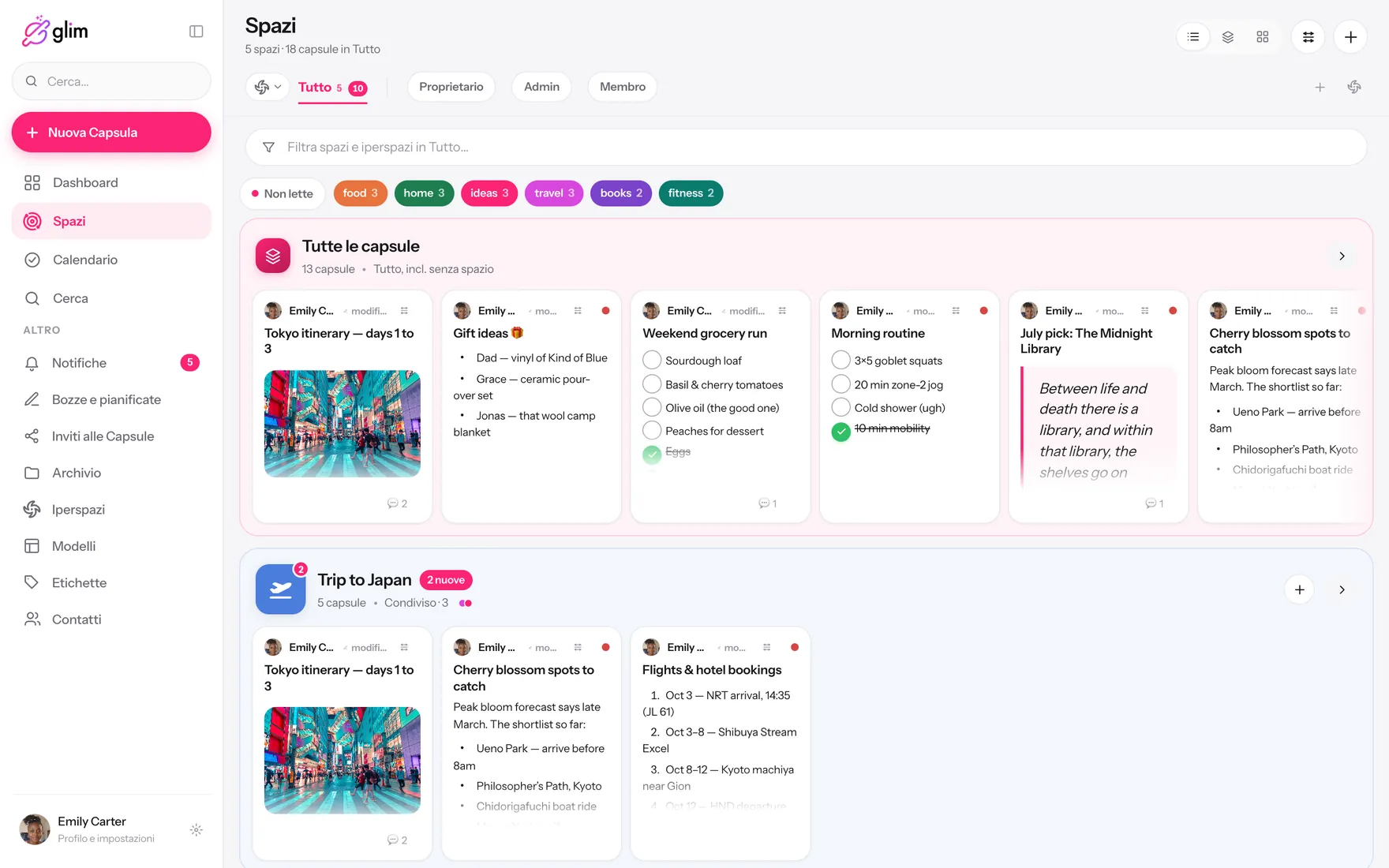Collapse the sidebar panel icon
The width and height of the screenshot is (1389, 868).
click(197, 32)
